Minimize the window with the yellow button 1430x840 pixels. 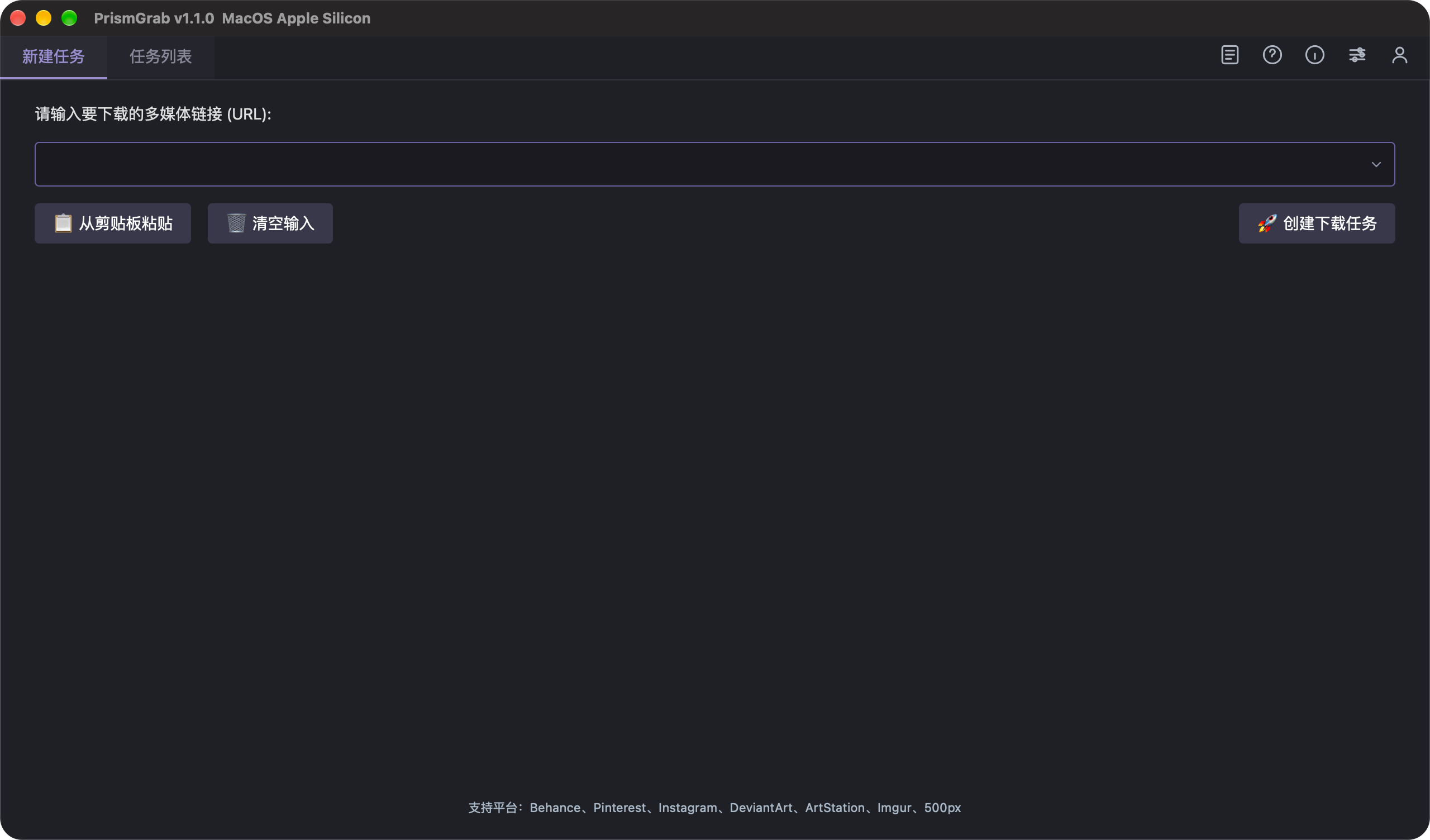pyautogui.click(x=44, y=18)
